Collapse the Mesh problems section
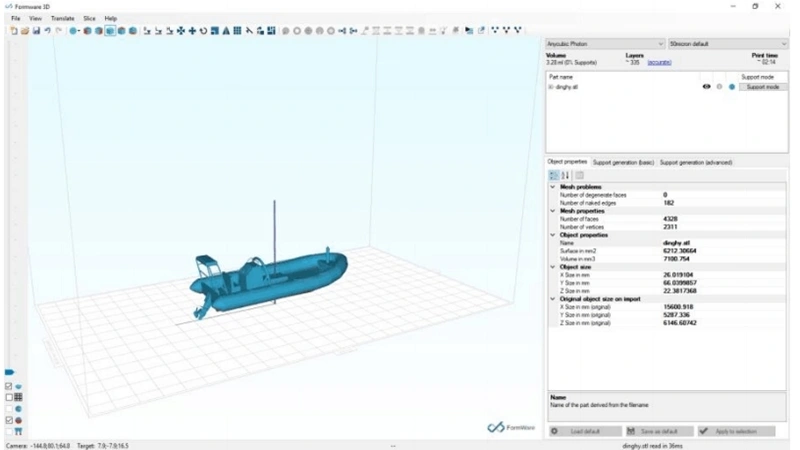 (553, 187)
